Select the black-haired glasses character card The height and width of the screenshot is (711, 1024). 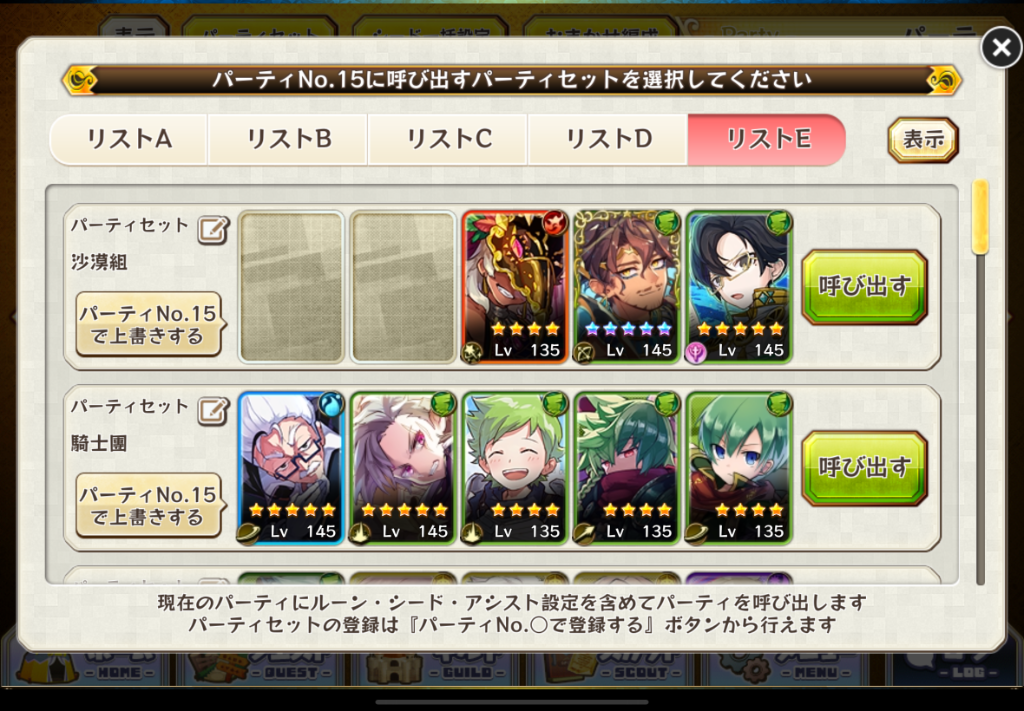pos(739,287)
